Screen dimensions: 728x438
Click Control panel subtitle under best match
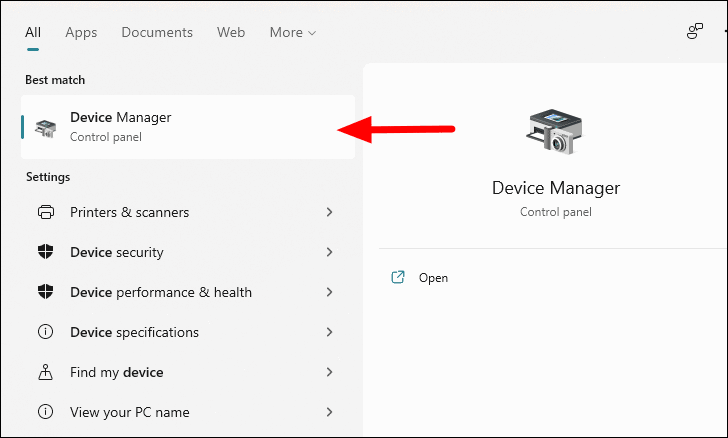pos(106,137)
